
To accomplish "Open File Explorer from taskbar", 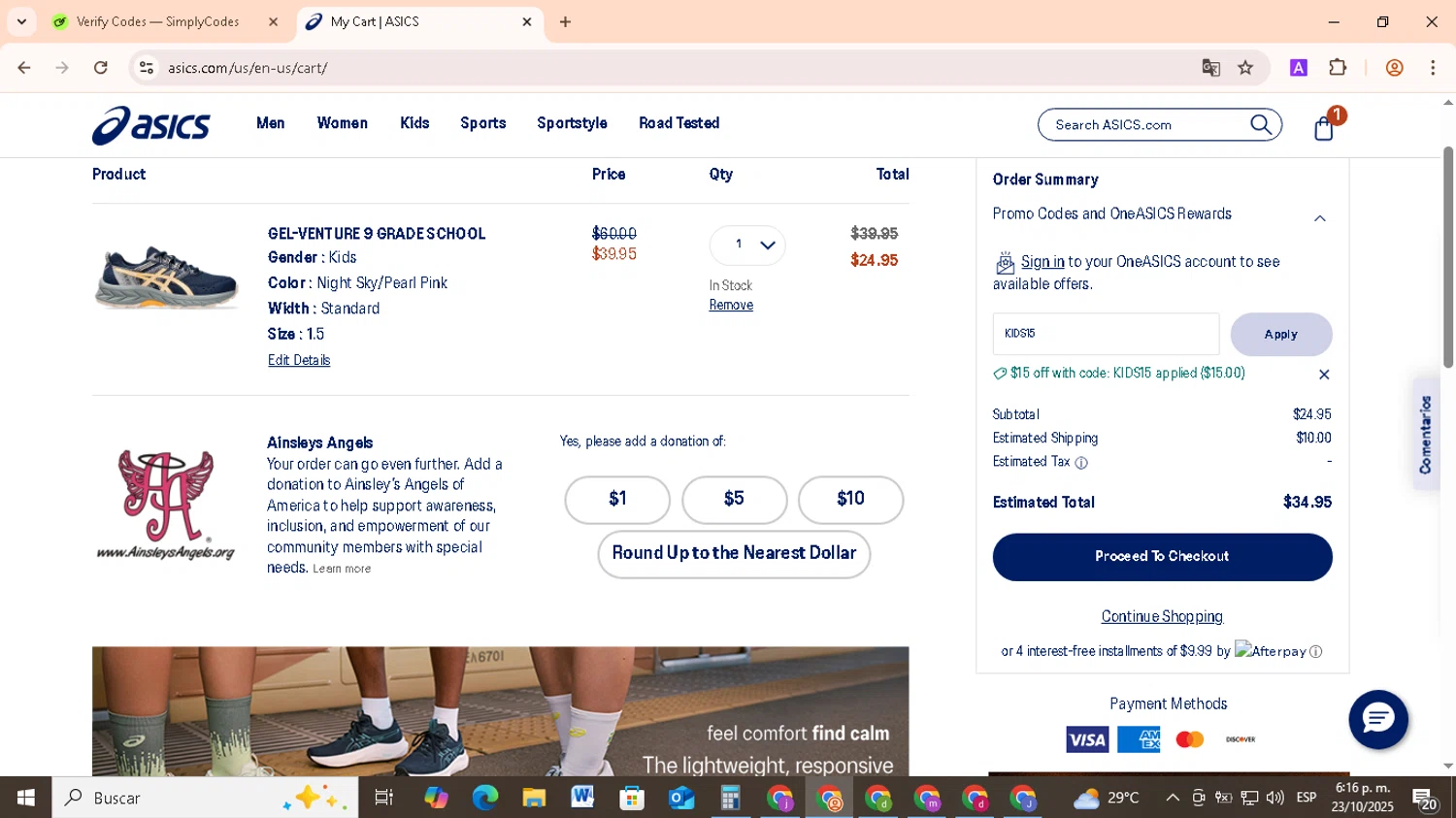I will [x=534, y=798].
